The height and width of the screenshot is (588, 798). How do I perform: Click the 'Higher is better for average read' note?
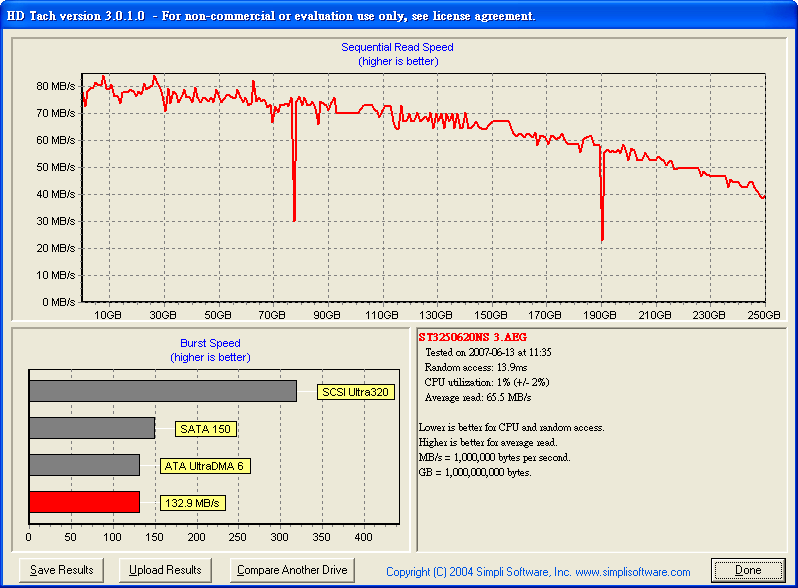[488, 442]
